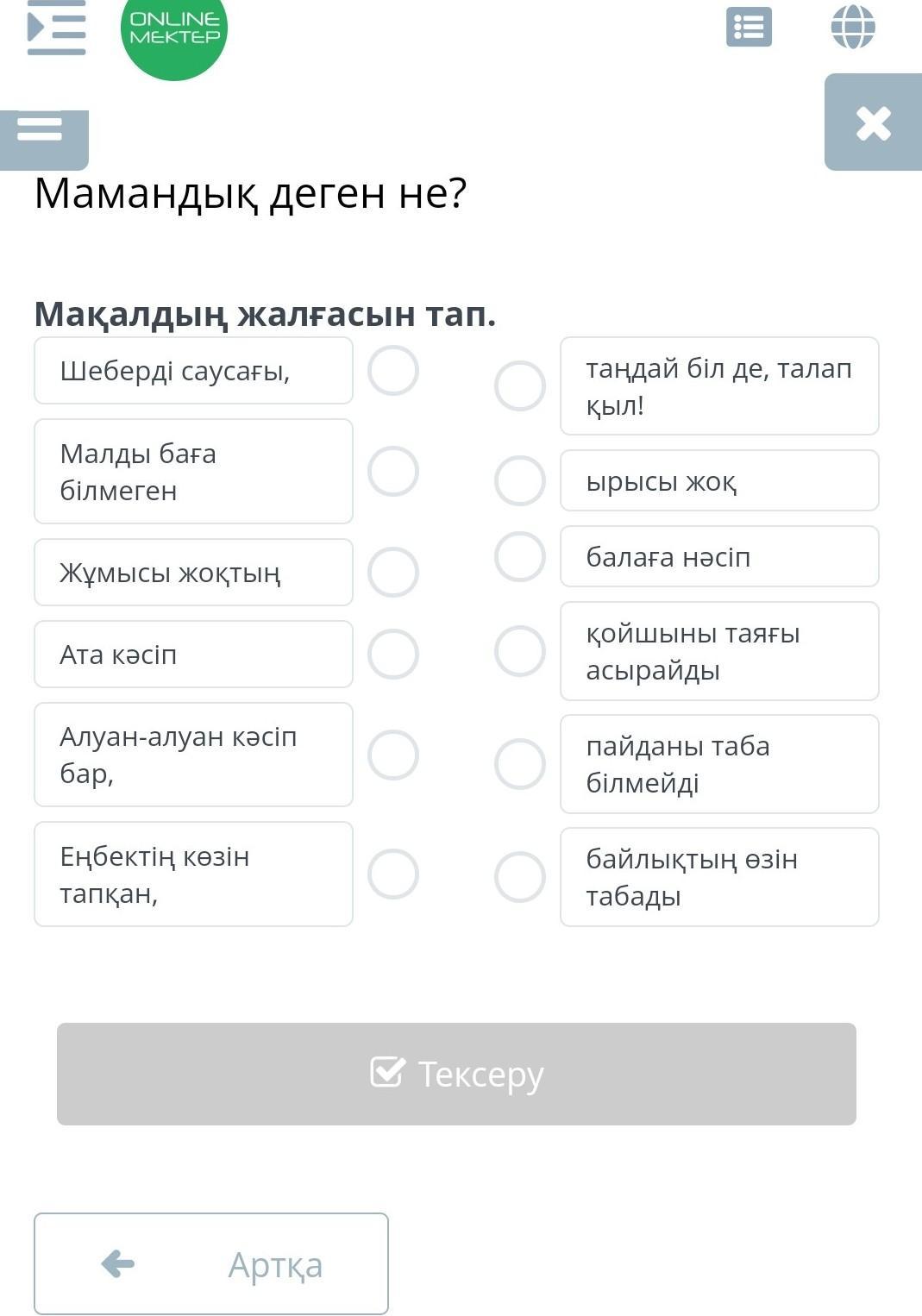The width and height of the screenshot is (922, 1316).
Task: Select radio next to "Шеберді саусағы,"
Action: 393,371
